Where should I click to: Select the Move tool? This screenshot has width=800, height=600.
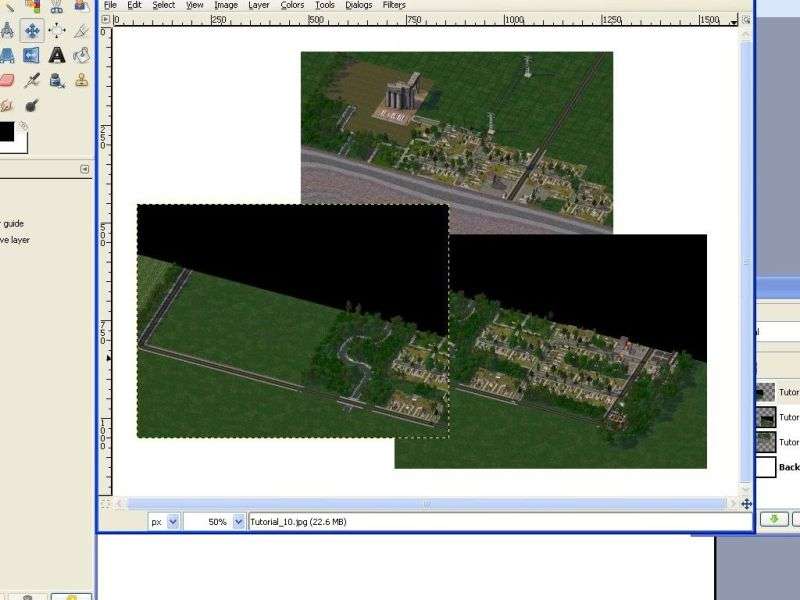point(32,30)
